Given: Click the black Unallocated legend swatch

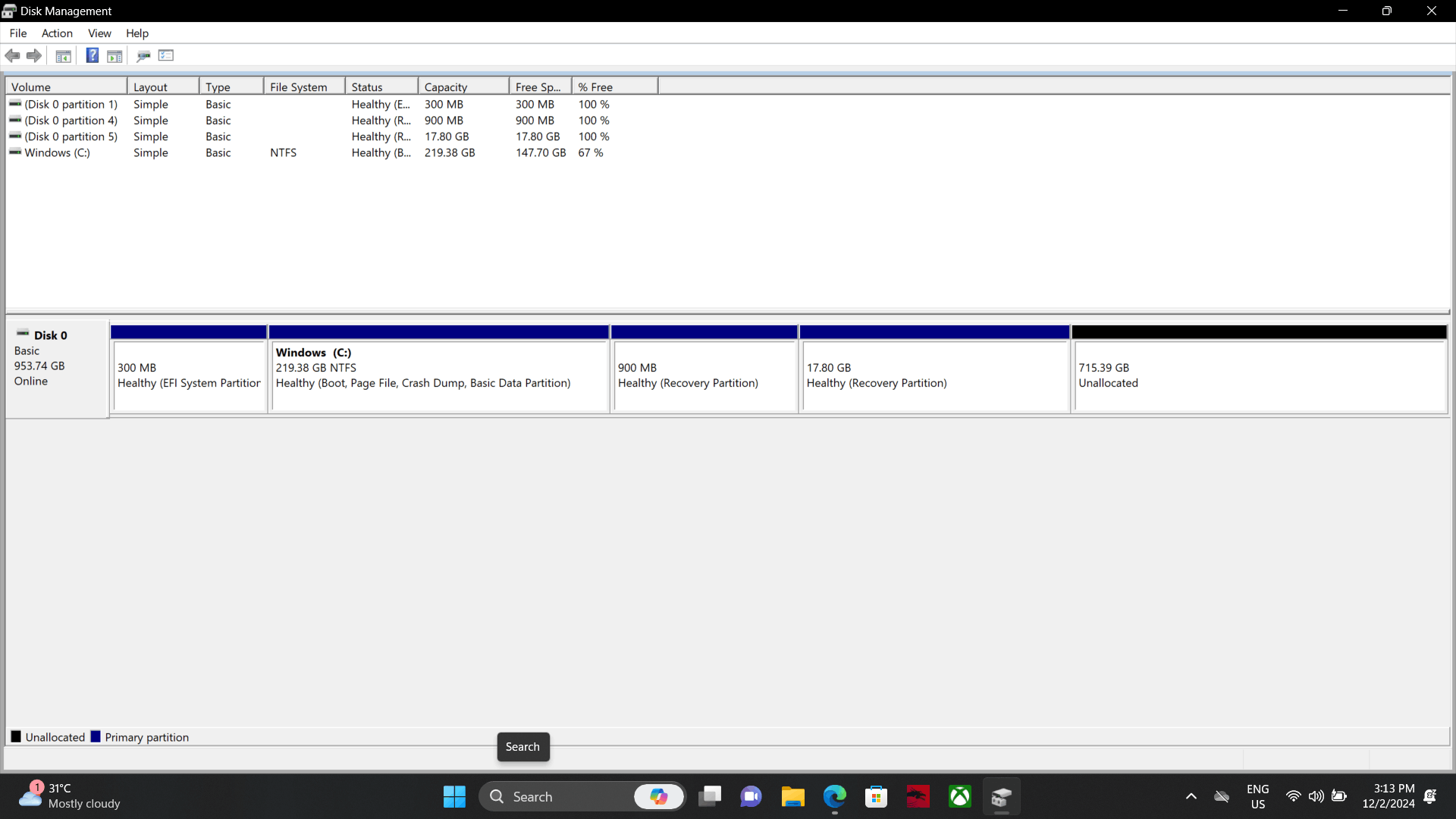Looking at the screenshot, I should coord(16,736).
